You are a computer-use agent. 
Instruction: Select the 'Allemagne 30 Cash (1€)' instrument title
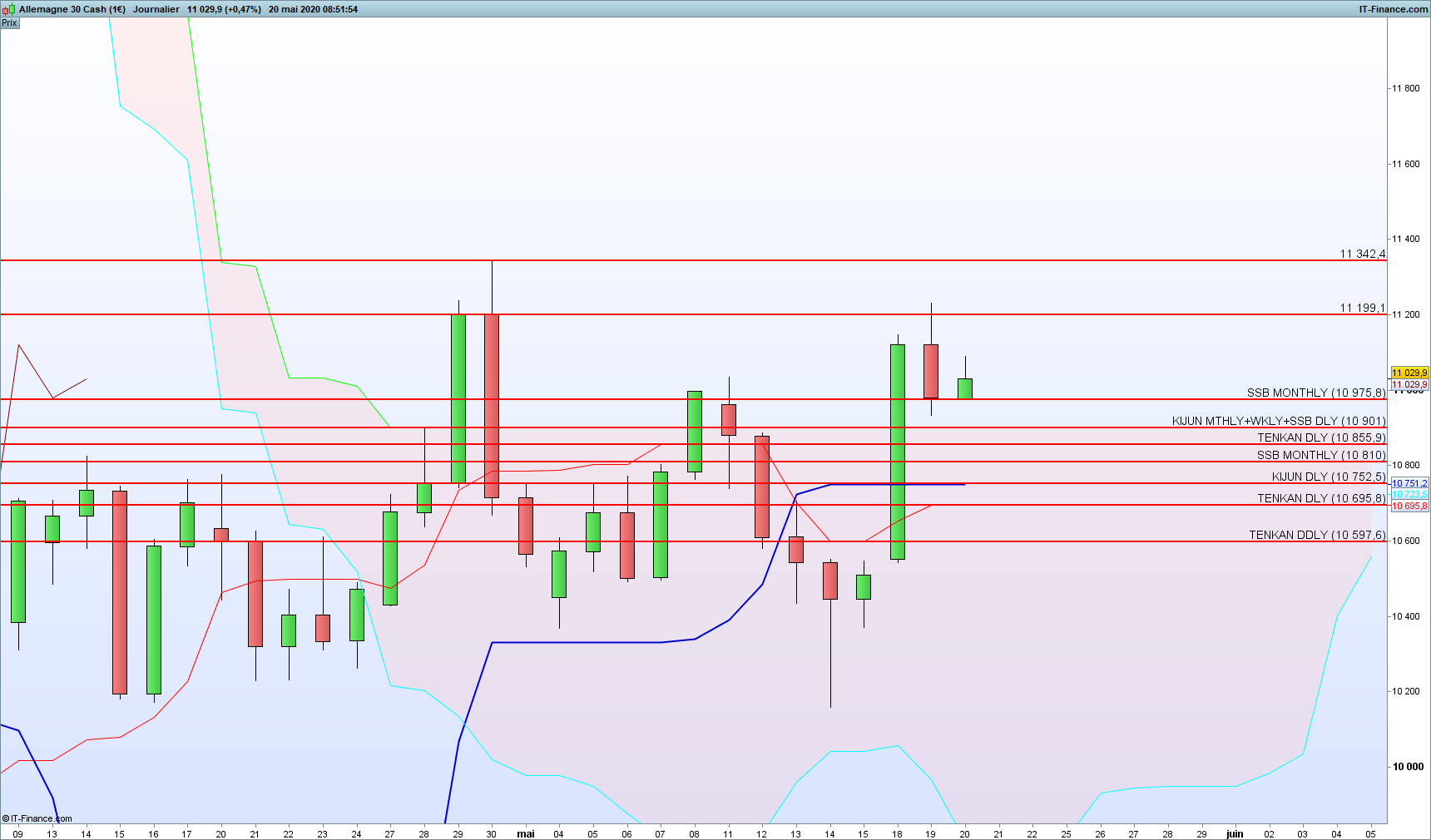(72, 9)
